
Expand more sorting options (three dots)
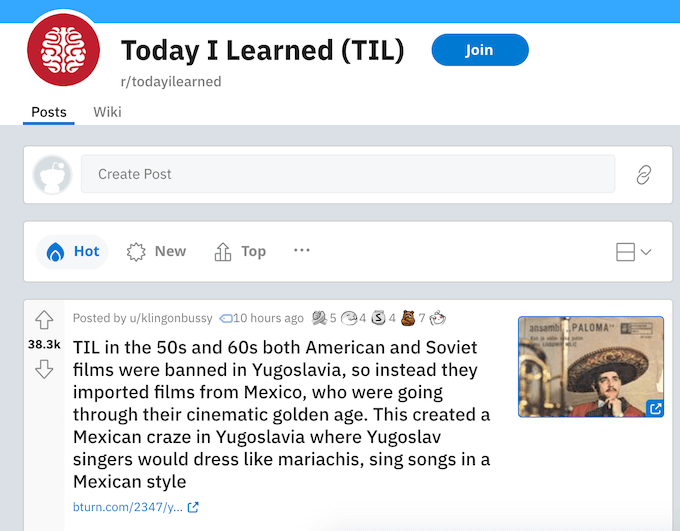point(302,251)
